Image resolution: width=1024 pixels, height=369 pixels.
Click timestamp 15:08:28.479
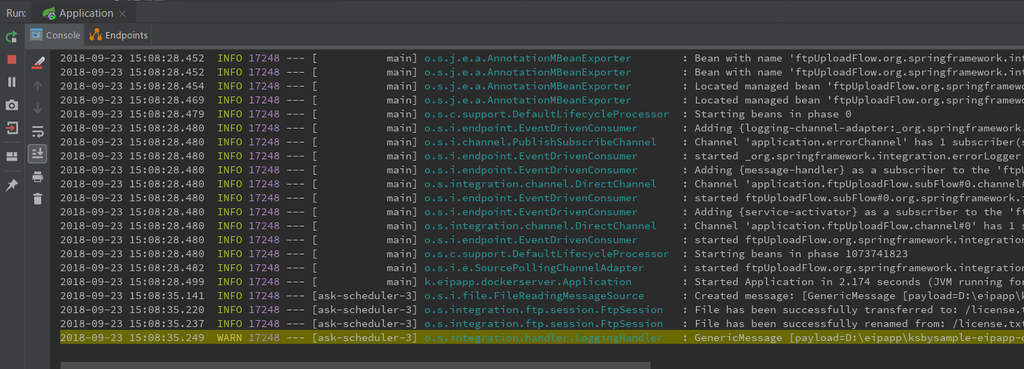168,114
